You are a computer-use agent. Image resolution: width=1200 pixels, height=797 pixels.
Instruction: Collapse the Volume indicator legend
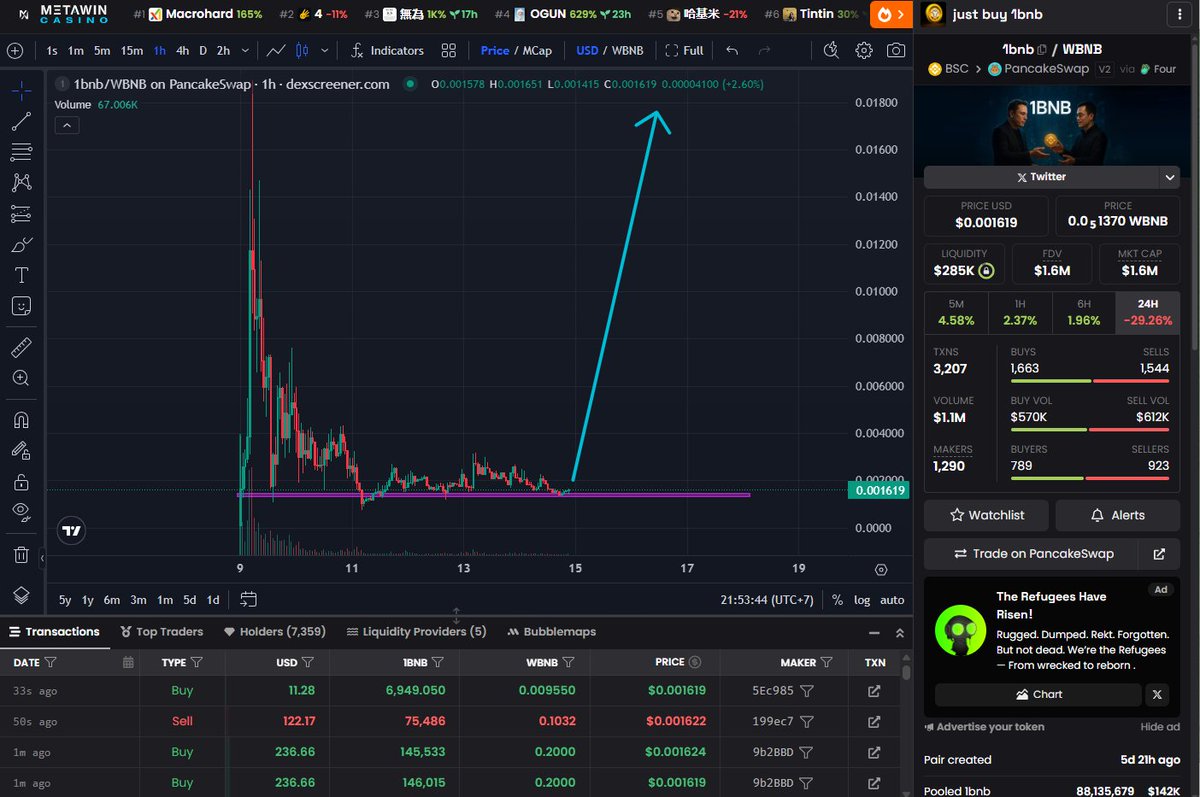[67, 125]
